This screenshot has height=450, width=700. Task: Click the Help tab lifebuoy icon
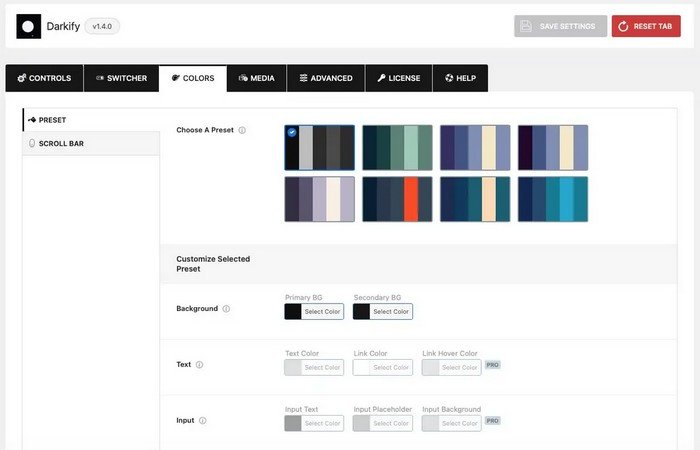click(x=449, y=78)
